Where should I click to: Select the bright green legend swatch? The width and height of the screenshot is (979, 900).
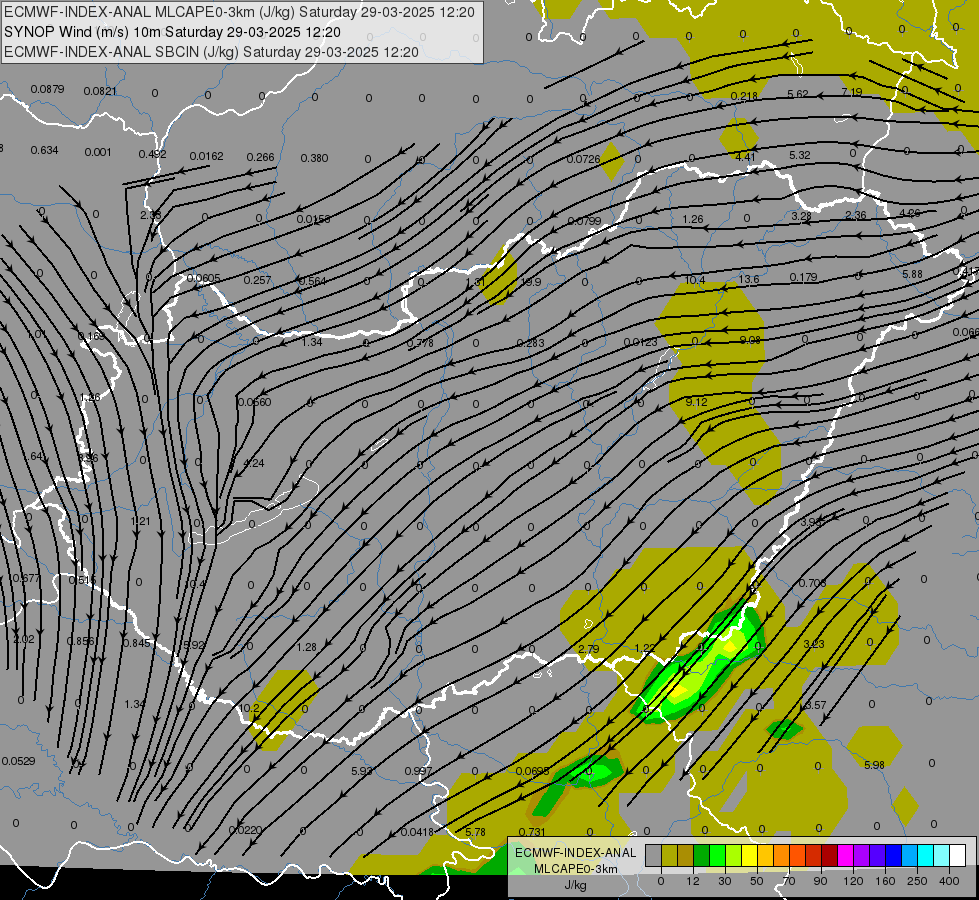(x=717, y=856)
